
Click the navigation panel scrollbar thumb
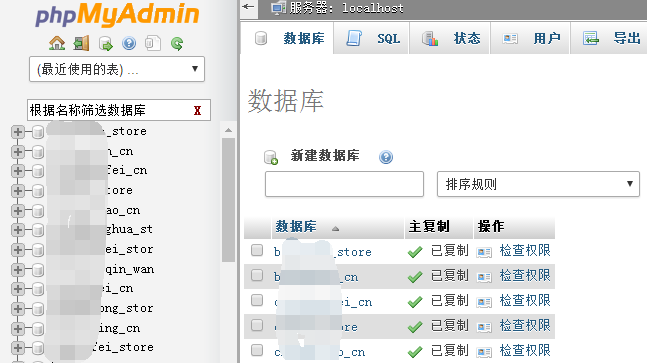coord(228,200)
